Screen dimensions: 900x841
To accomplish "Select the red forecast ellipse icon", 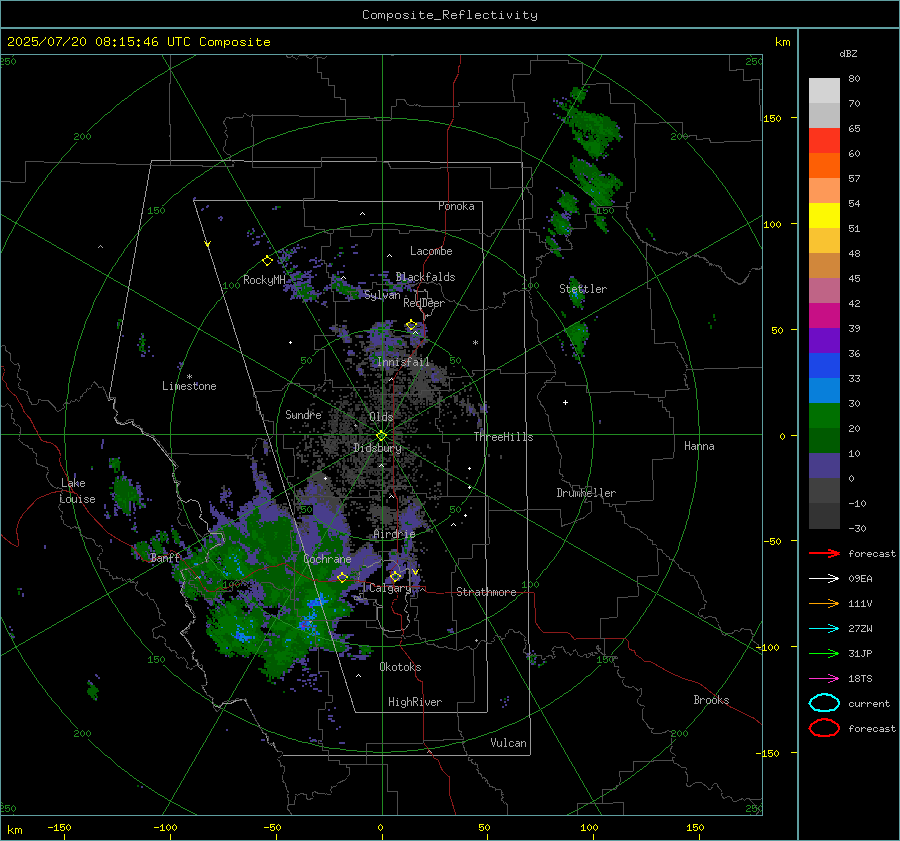I will tap(824, 728).
